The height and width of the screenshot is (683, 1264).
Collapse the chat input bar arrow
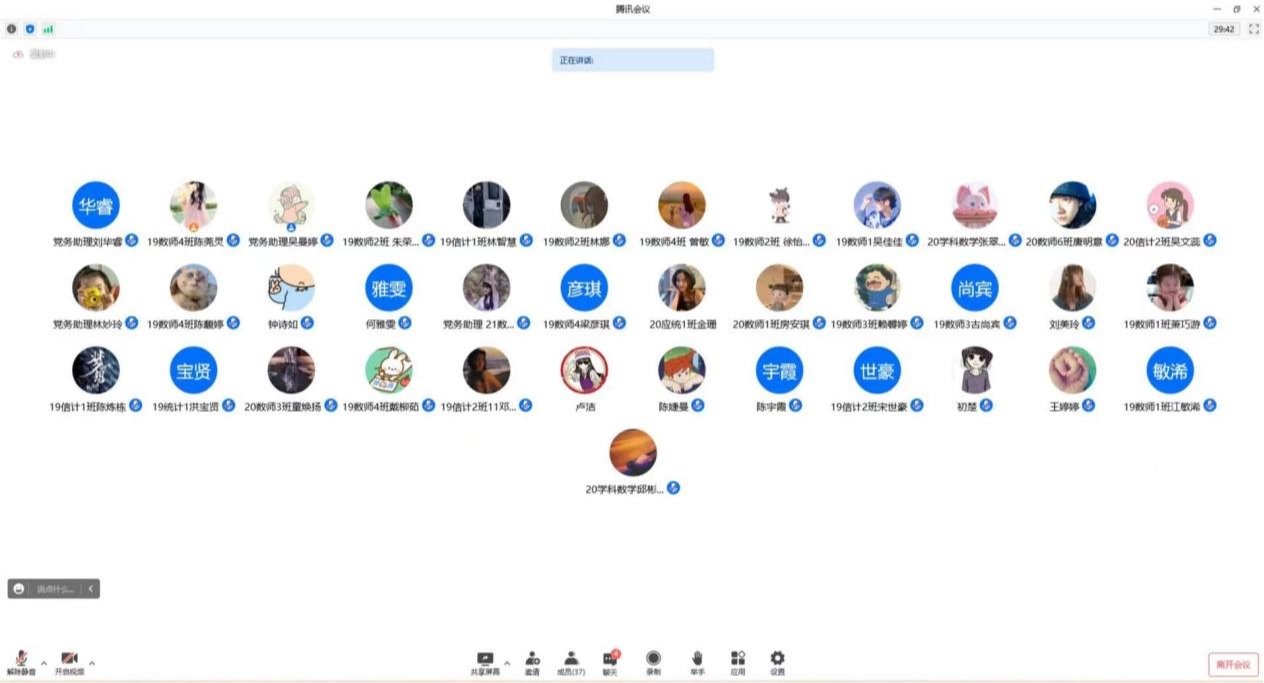point(91,589)
